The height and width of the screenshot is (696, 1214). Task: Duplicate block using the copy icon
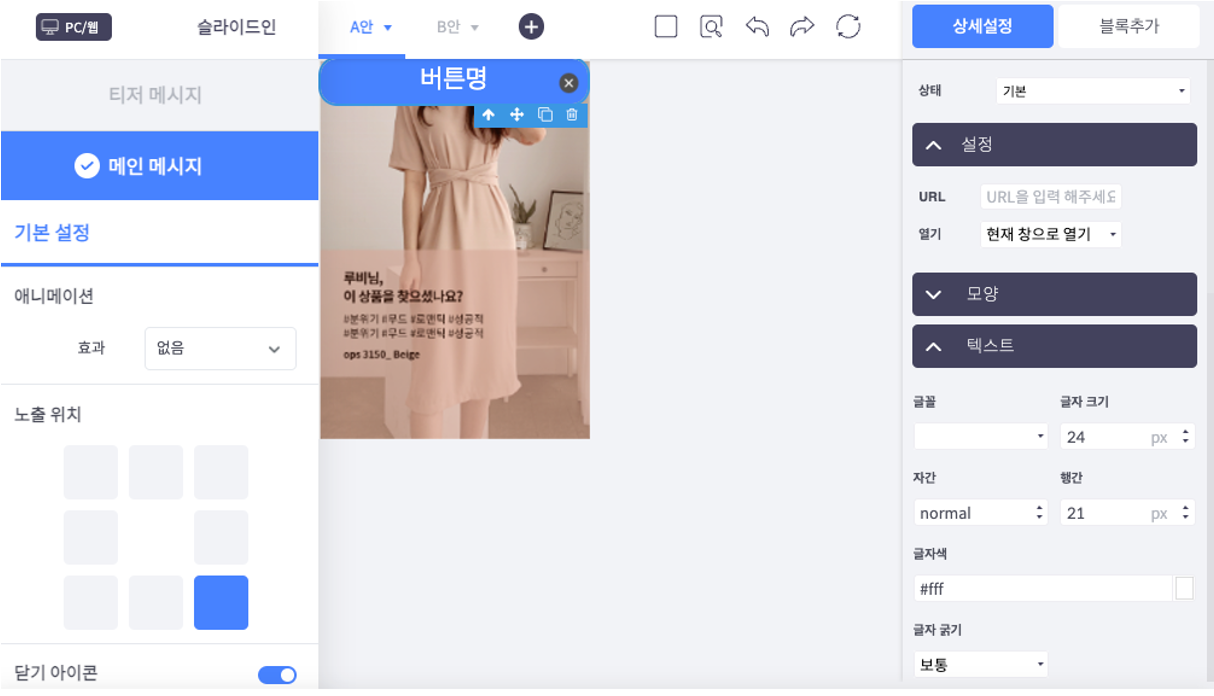click(545, 115)
